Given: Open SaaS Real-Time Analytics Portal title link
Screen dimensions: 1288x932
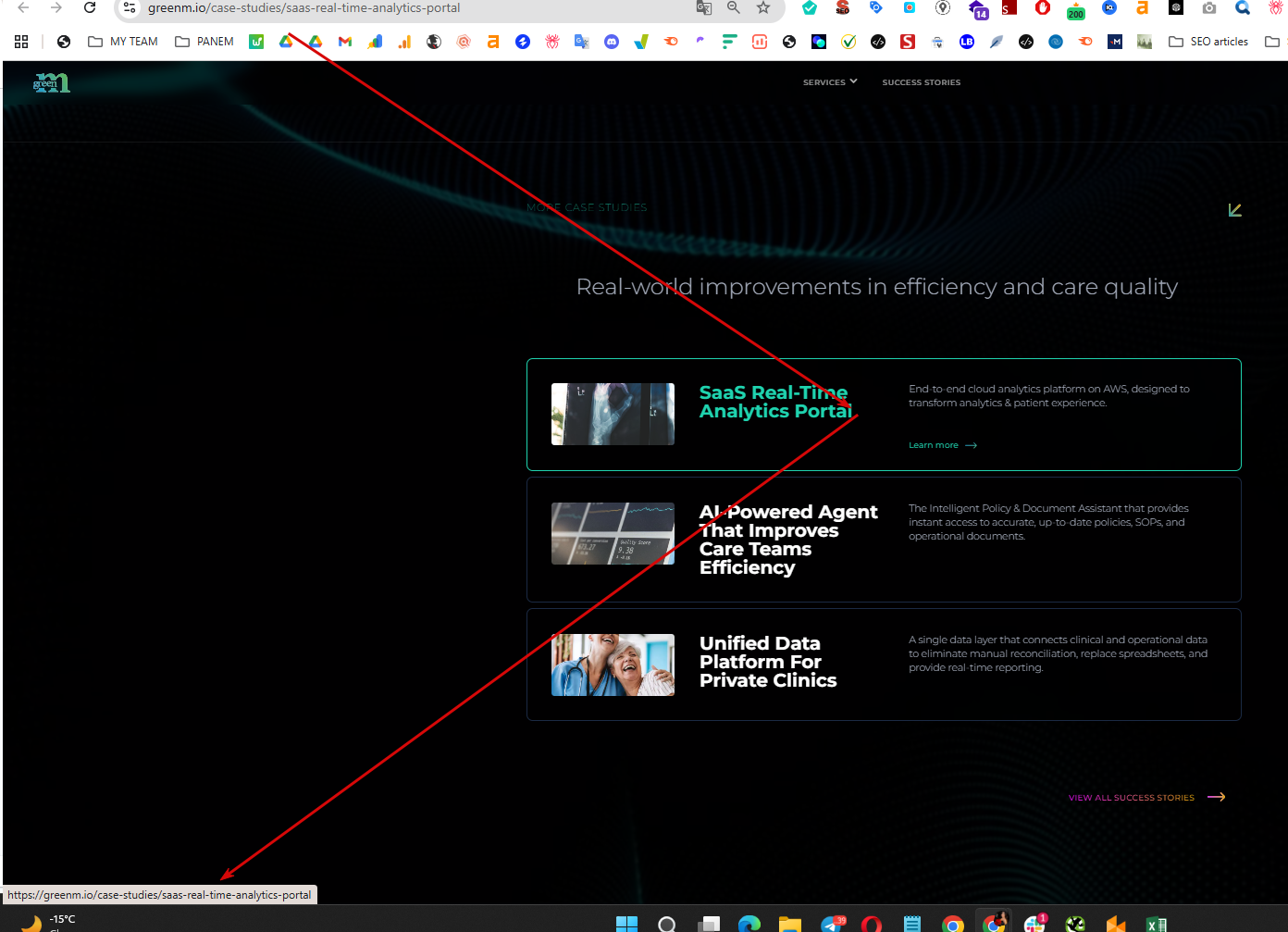Looking at the screenshot, I should click(775, 402).
